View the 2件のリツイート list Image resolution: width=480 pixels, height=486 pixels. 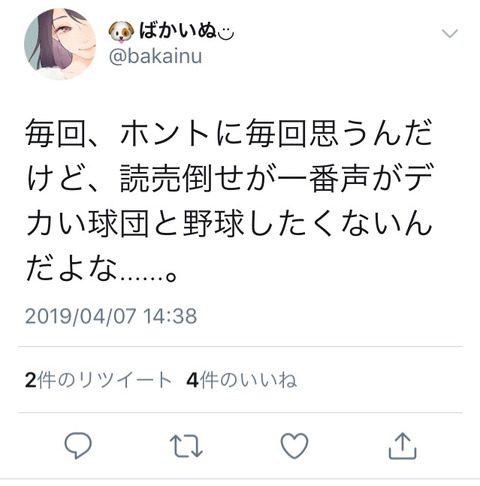[98, 380]
